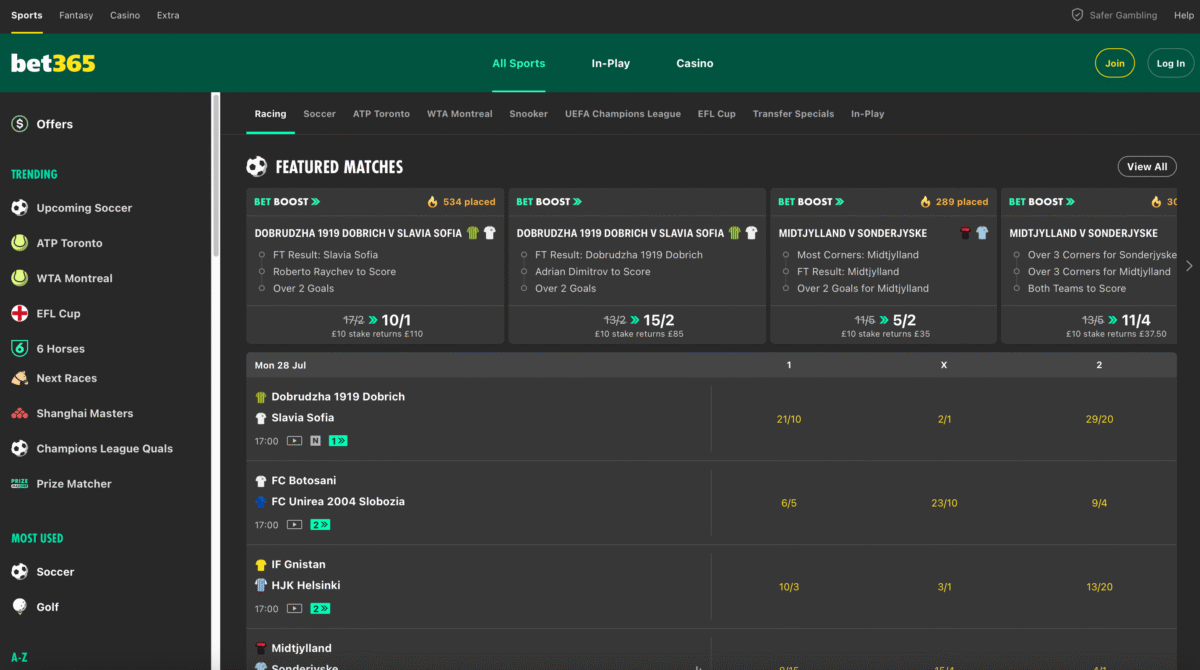Open the Next Races horse icon

coord(19,378)
